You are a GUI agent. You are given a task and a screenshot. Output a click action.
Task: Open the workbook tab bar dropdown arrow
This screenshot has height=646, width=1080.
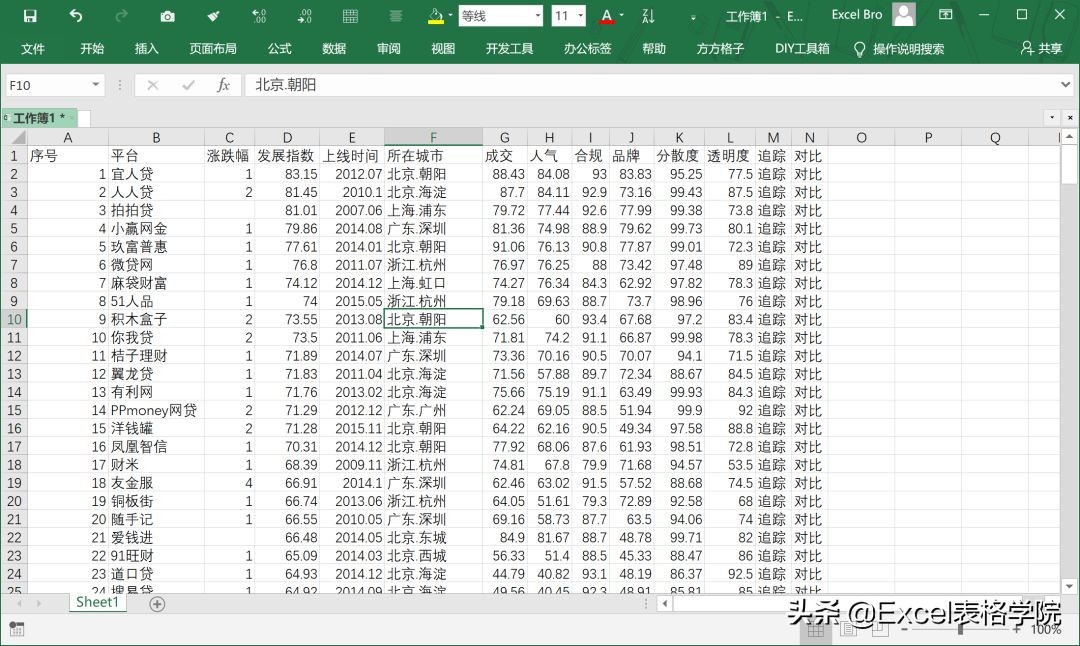[1052, 118]
